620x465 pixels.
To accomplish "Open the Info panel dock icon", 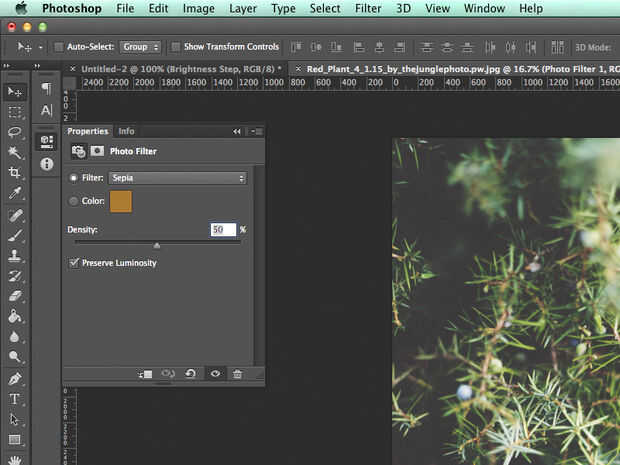I will [46, 164].
